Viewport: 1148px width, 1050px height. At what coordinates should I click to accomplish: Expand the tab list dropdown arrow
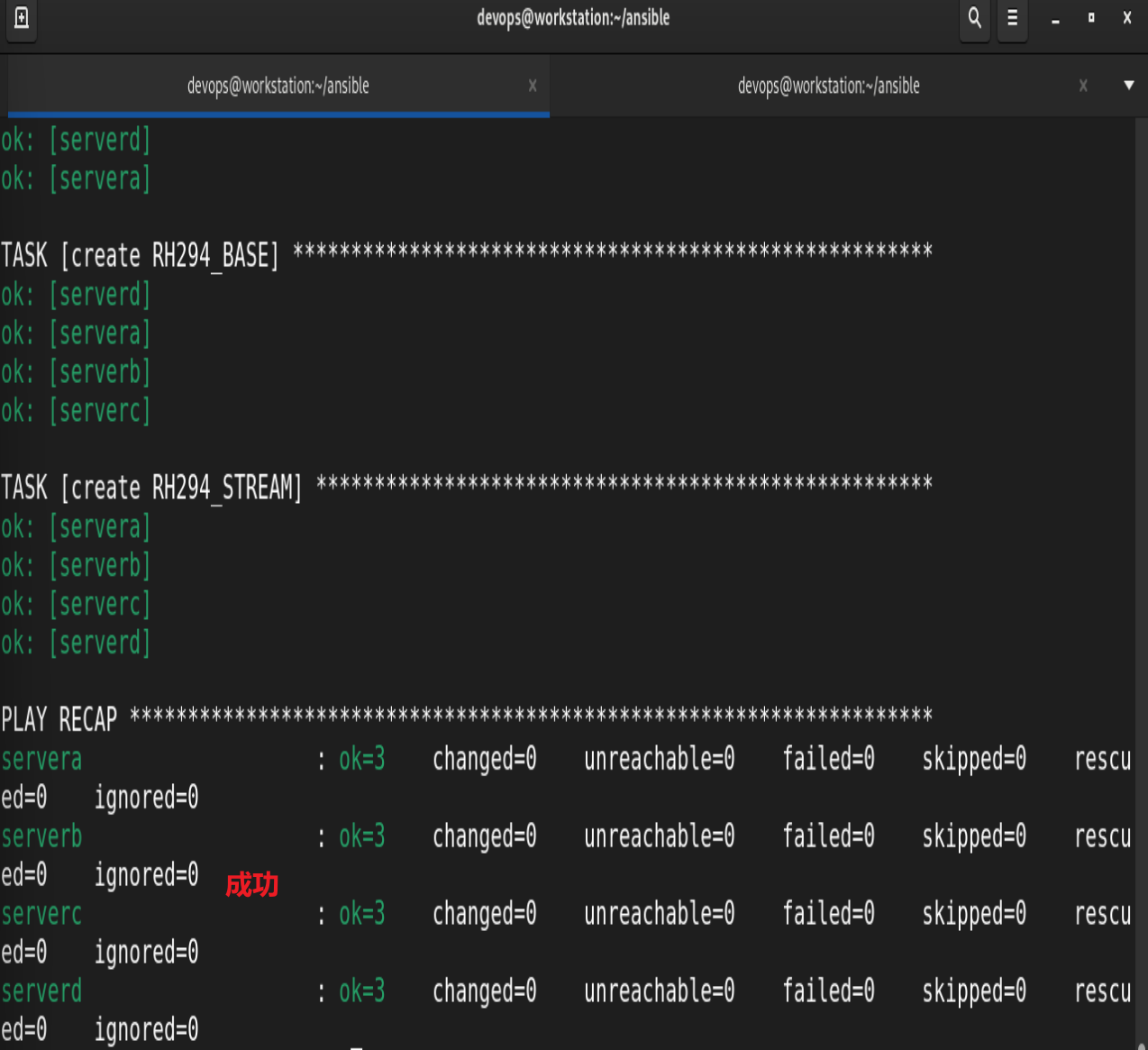[1129, 86]
